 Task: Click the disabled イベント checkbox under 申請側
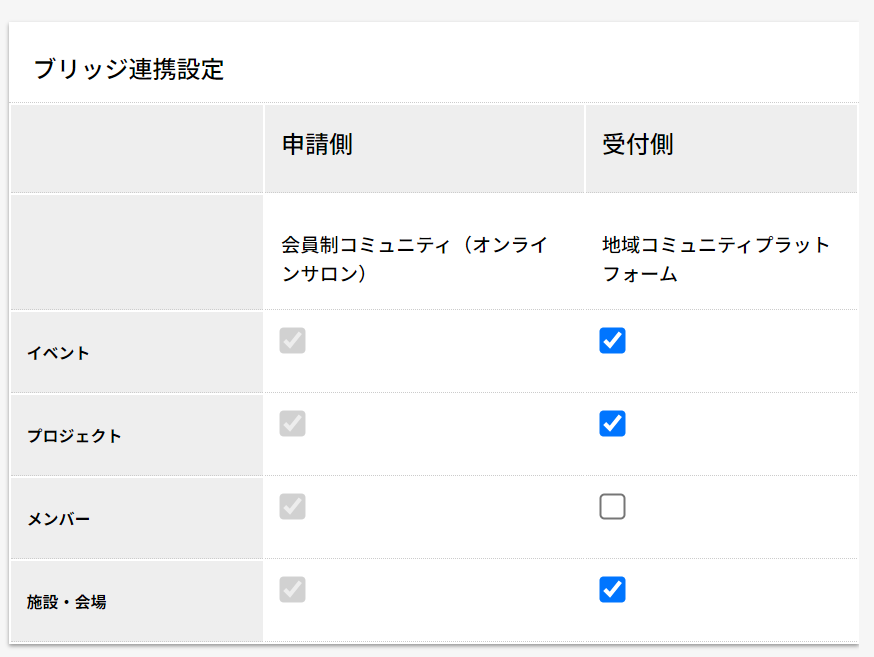[293, 341]
